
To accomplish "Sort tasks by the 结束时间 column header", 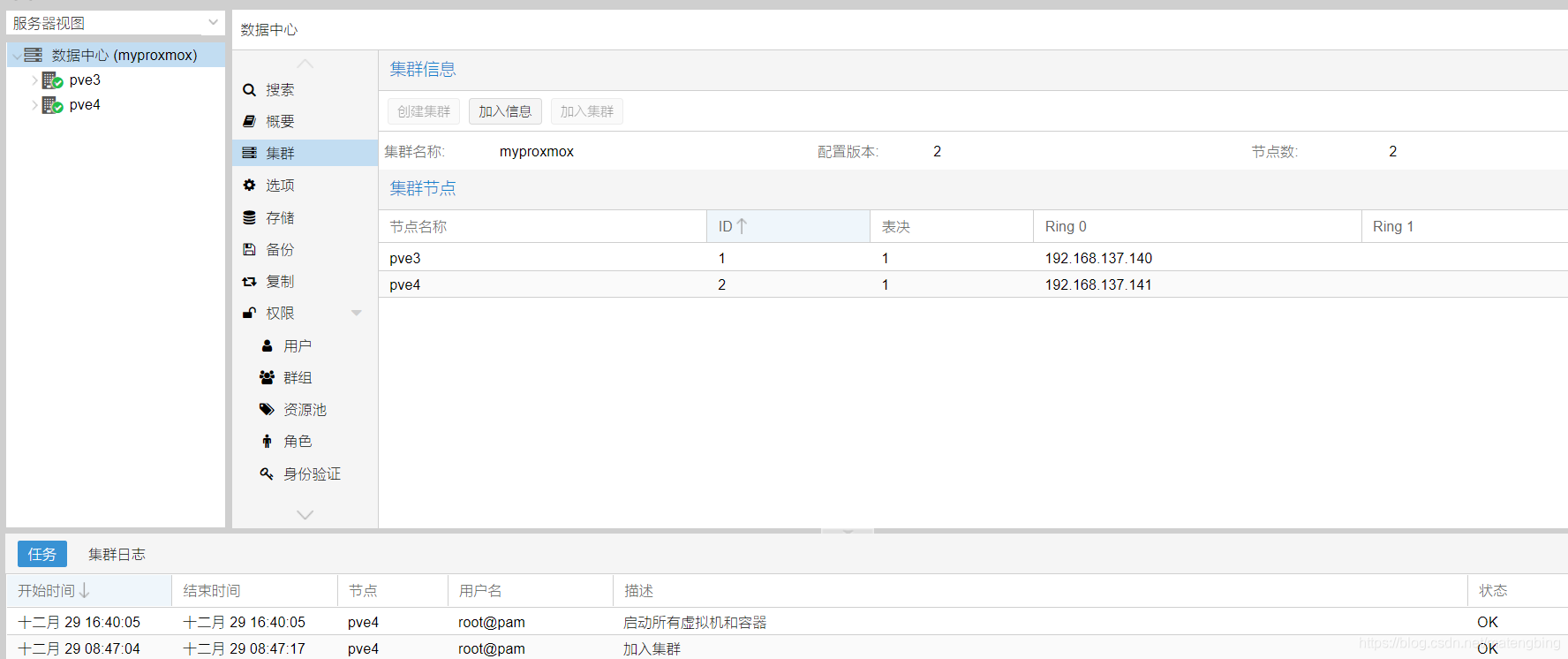I will tap(254, 590).
